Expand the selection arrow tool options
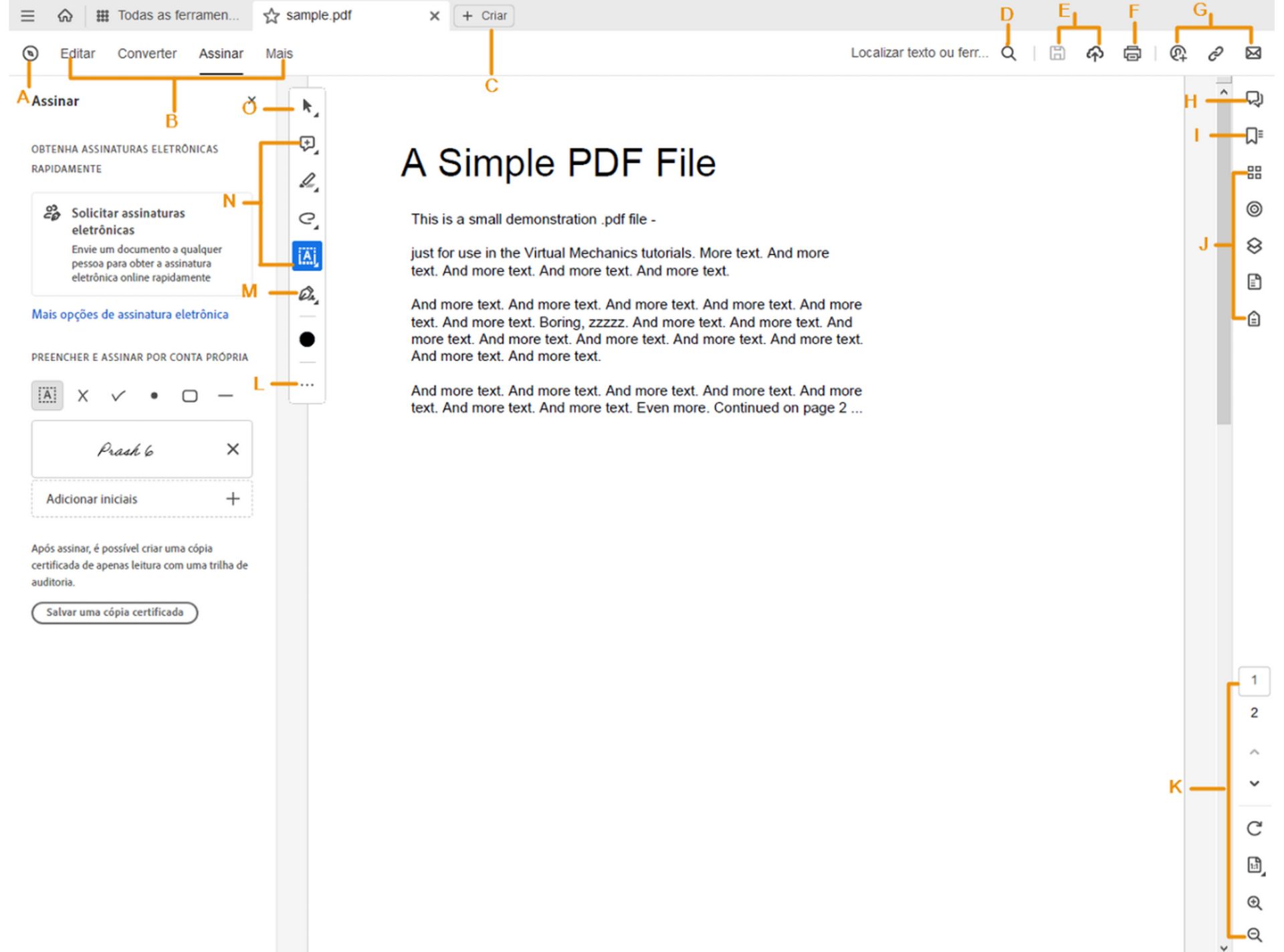The width and height of the screenshot is (1284, 952). 308,107
